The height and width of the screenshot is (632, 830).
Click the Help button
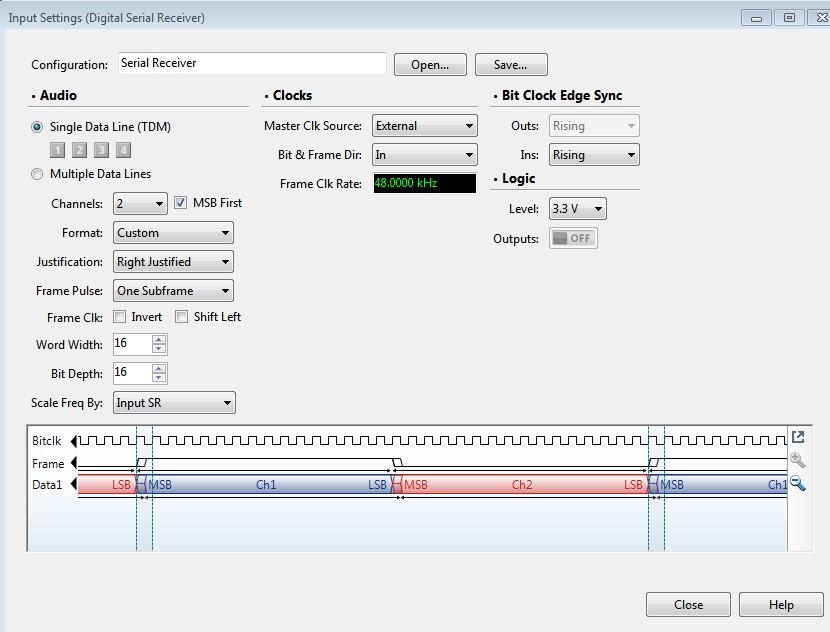[x=781, y=604]
